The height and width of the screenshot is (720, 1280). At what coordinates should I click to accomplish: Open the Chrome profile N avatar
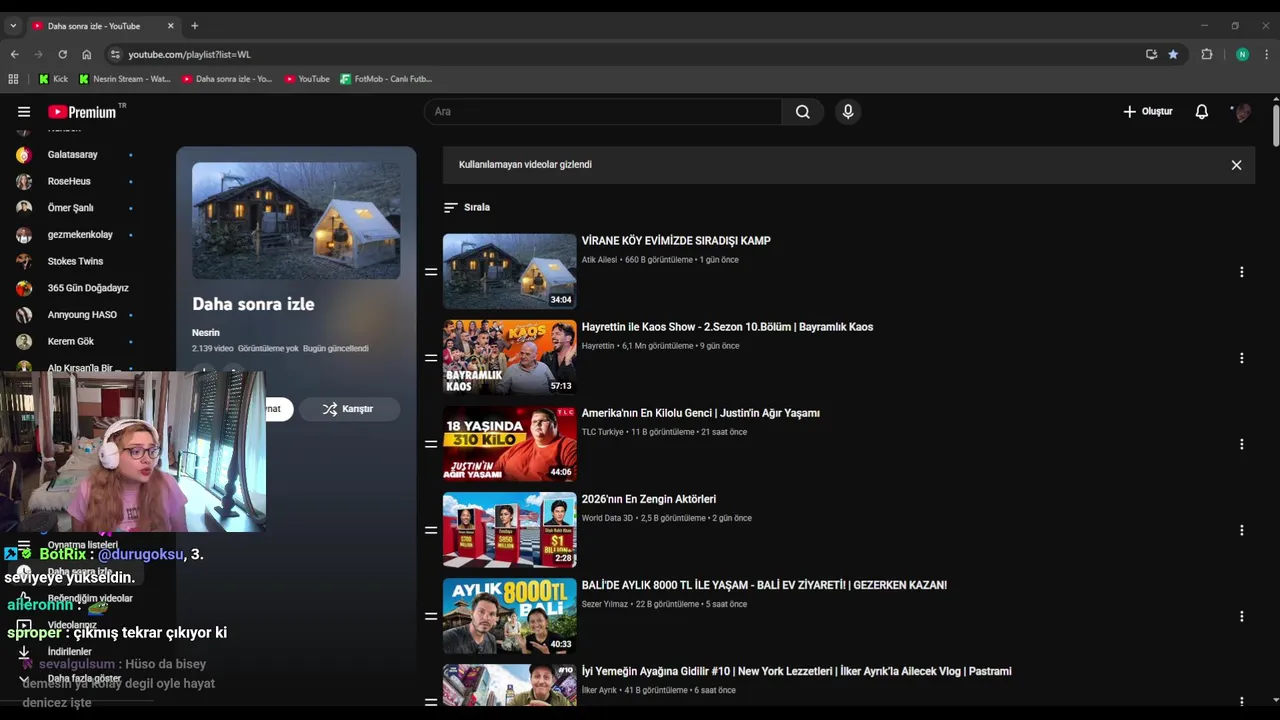pos(1242,54)
